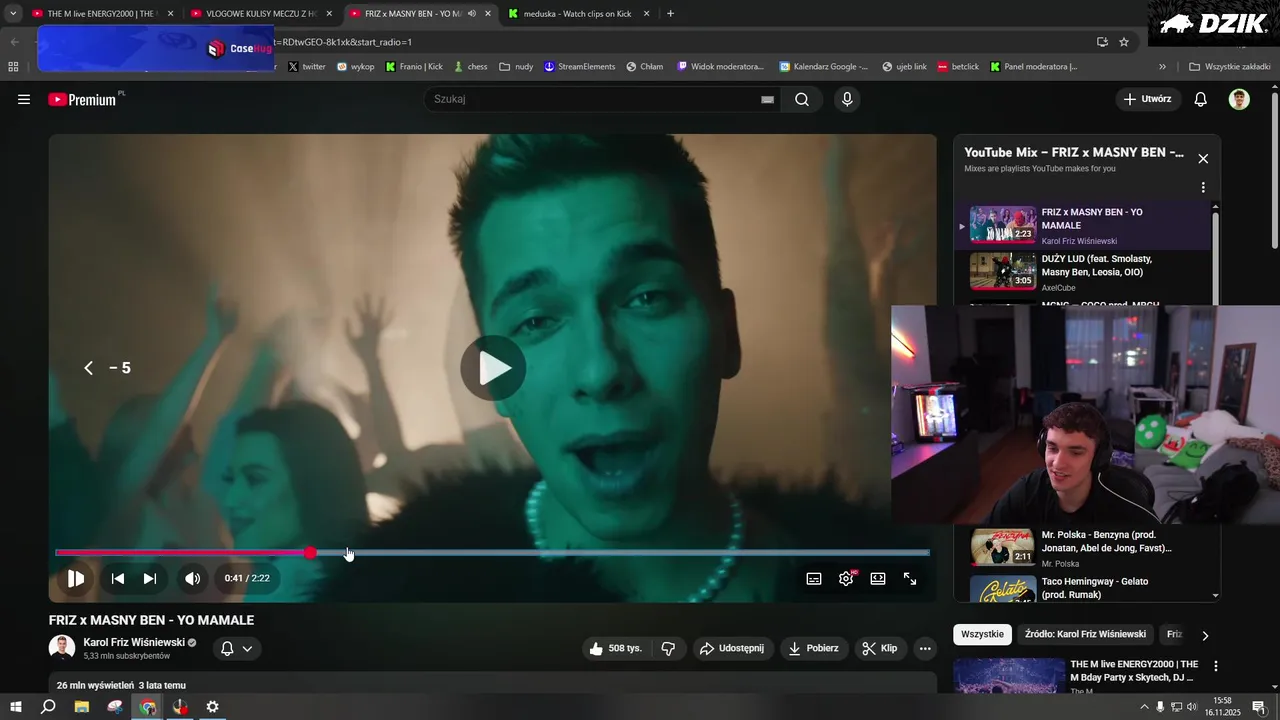Switch to THE M live ENERGY2000 browser tab

pos(103,14)
